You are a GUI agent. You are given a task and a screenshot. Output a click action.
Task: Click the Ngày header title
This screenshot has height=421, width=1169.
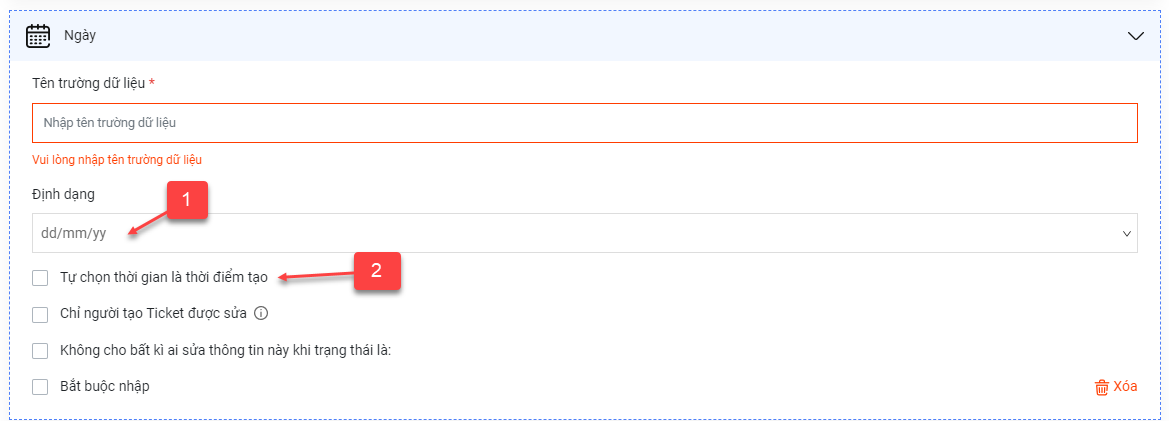click(x=80, y=36)
